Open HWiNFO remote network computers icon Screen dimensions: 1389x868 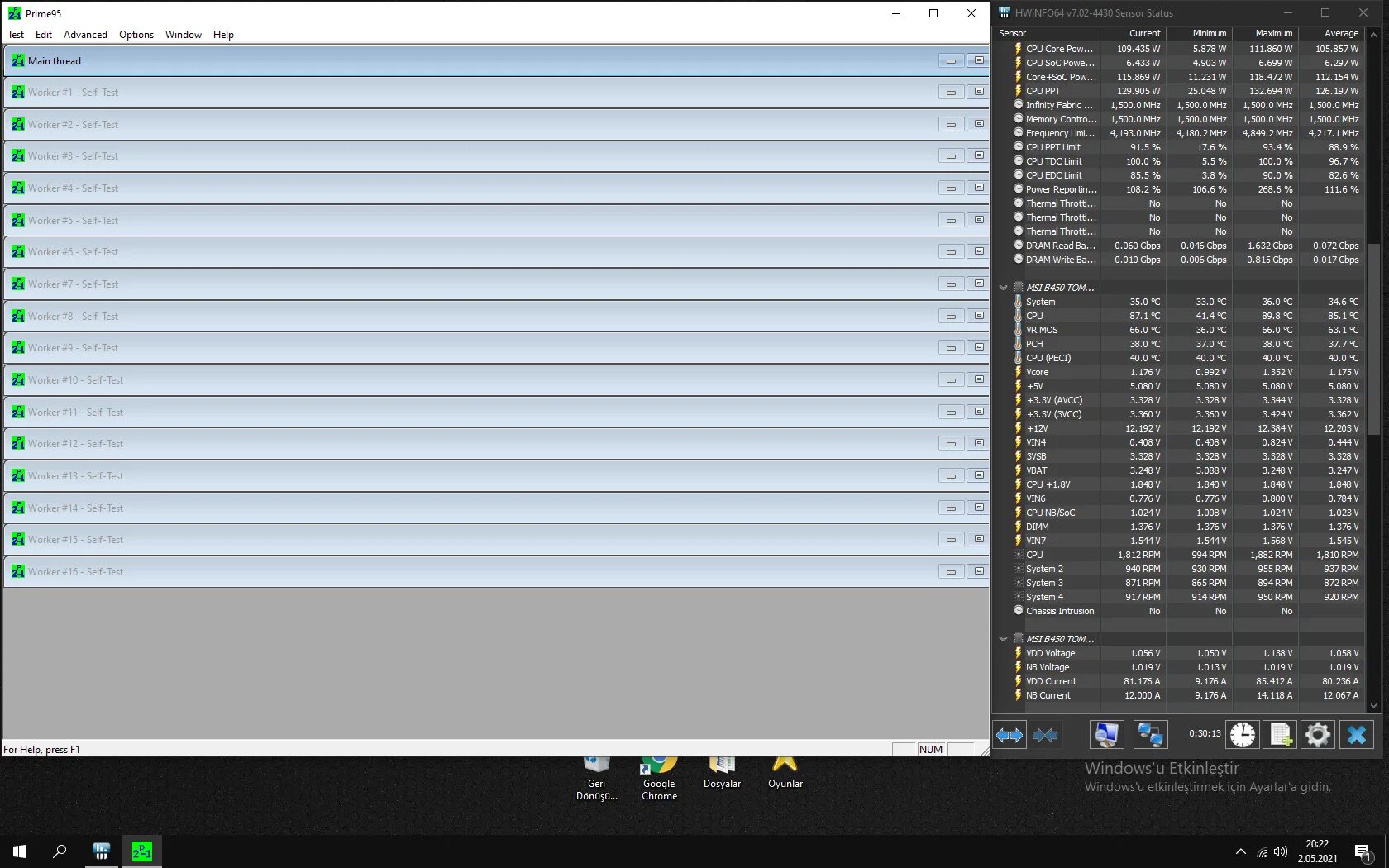tap(1149, 734)
